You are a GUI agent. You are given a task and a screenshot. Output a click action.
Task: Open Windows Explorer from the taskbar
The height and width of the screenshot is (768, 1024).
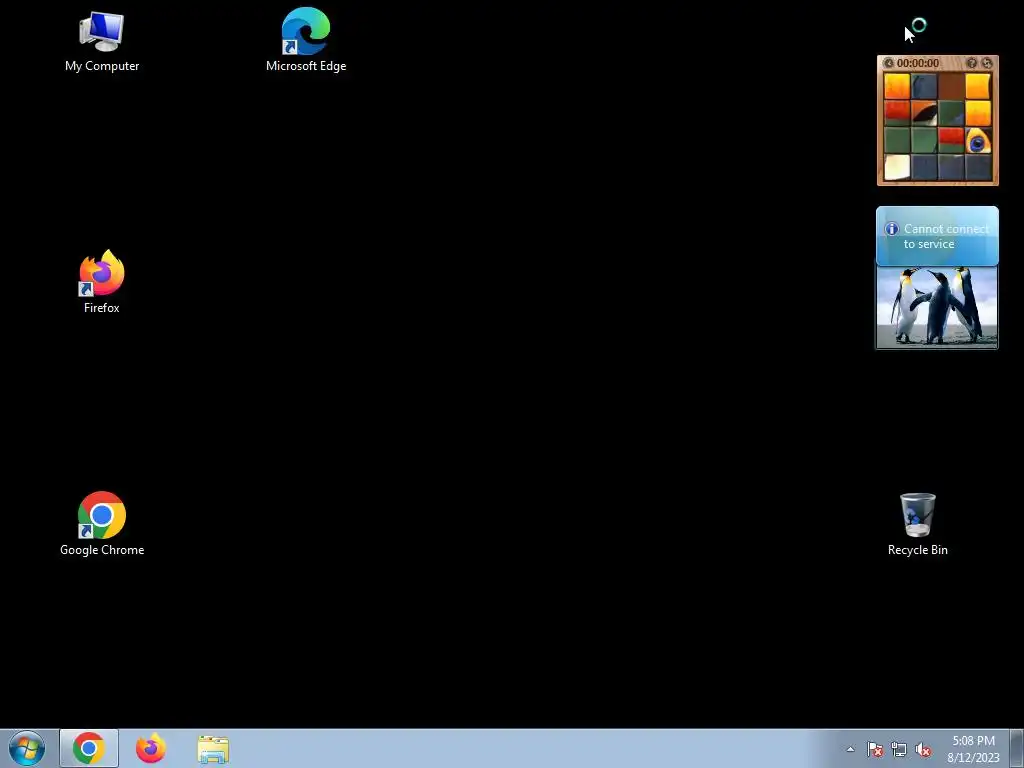(213, 749)
